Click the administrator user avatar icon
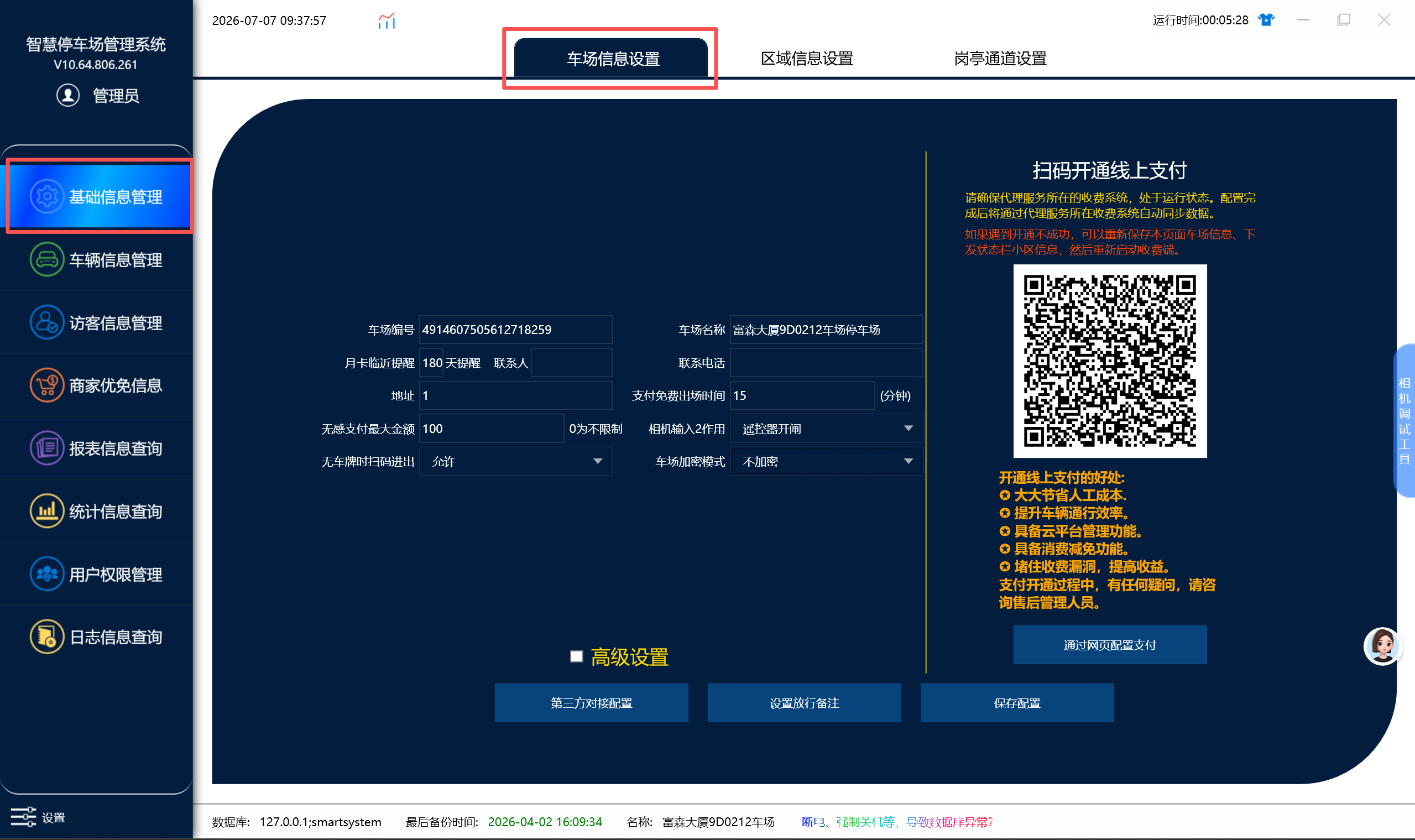The width and height of the screenshot is (1415, 840). 68,95
